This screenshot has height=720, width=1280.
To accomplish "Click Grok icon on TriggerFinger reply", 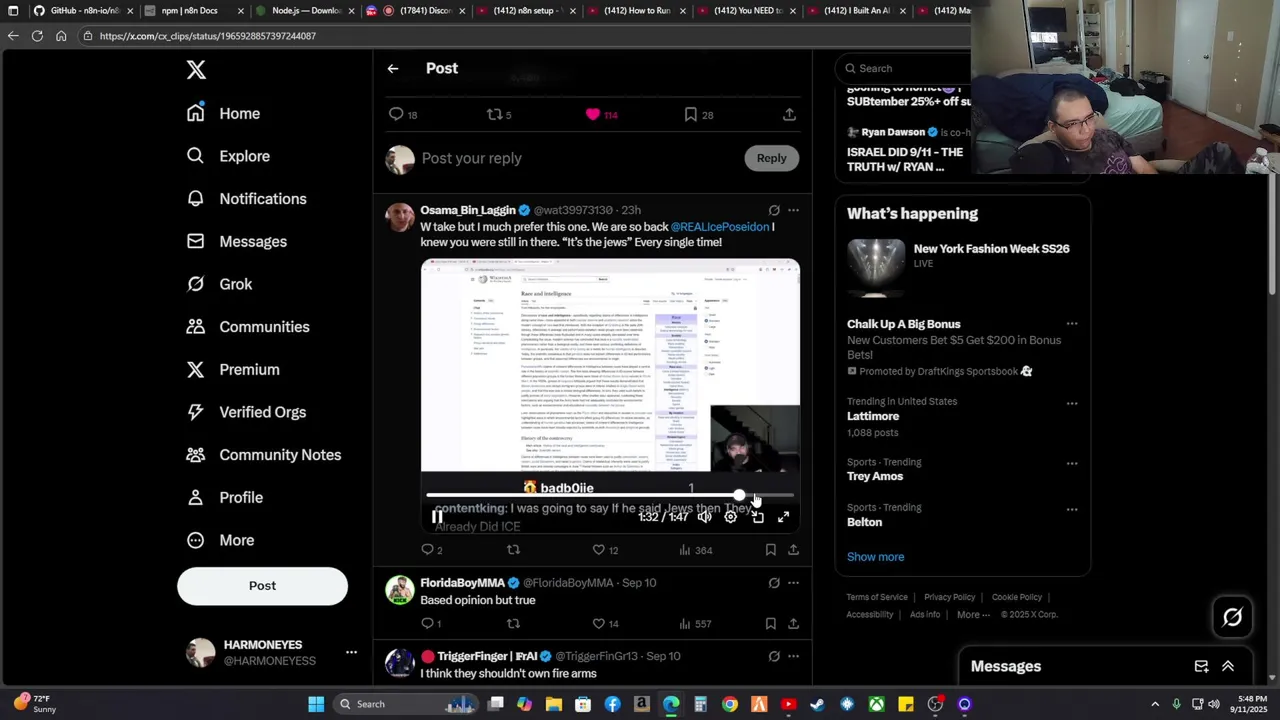I will 774,656.
